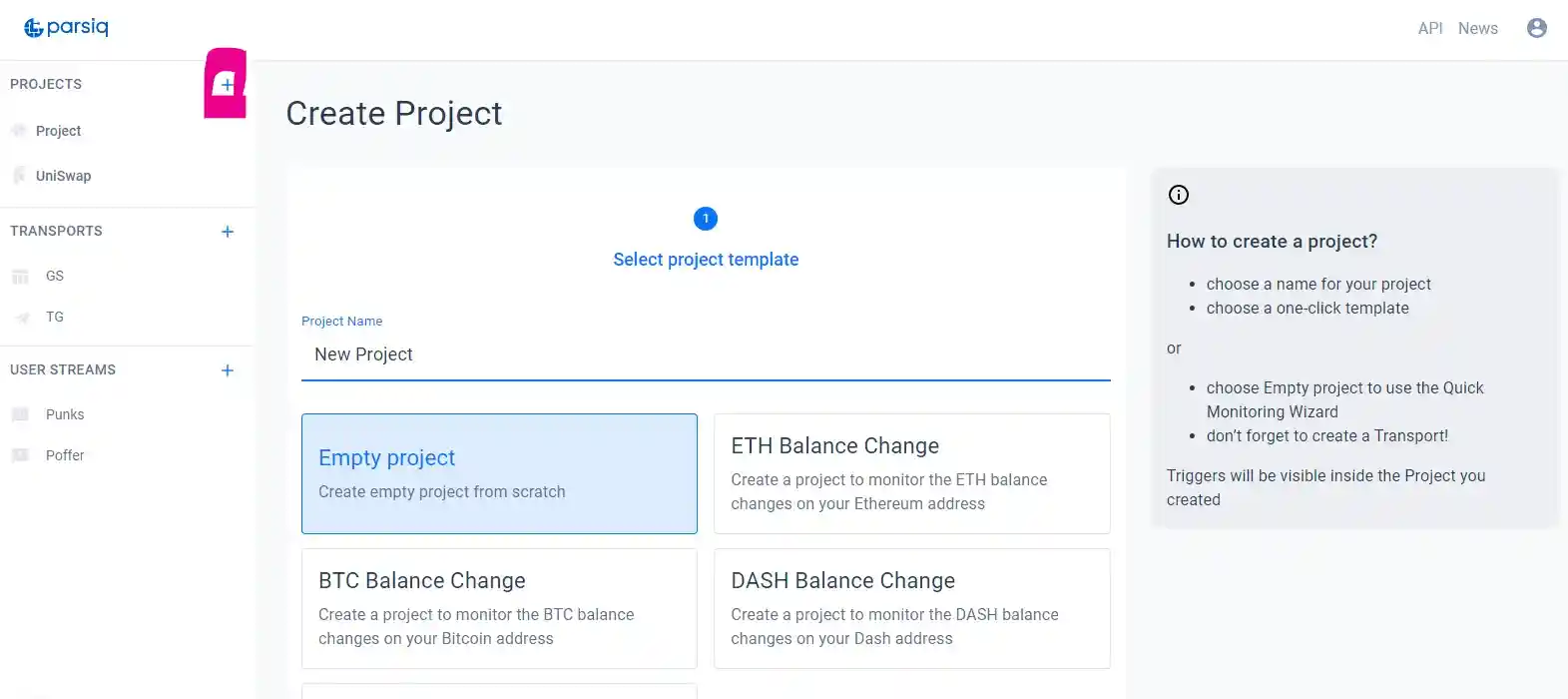This screenshot has width=1568, height=699.
Task: Choose the Empty project template
Action: click(x=499, y=473)
